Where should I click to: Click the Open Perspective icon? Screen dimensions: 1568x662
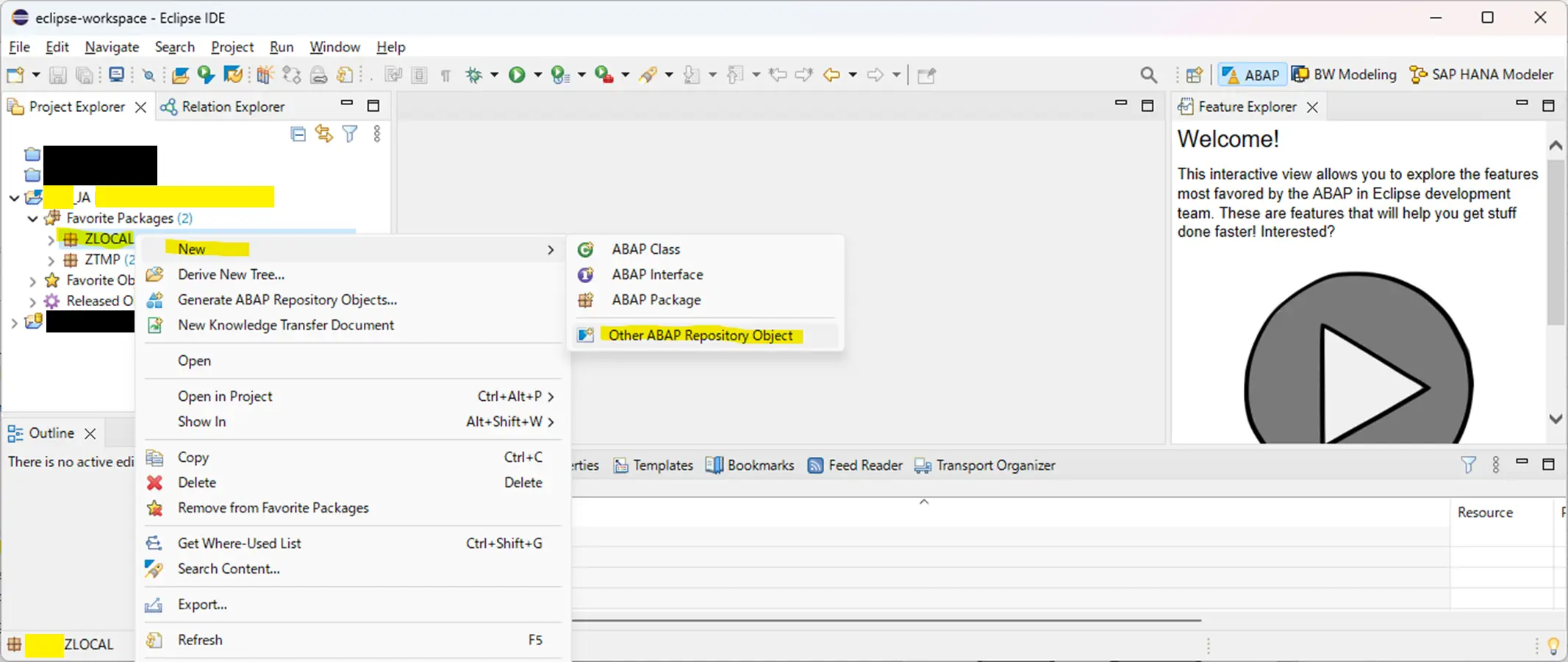coord(1195,75)
